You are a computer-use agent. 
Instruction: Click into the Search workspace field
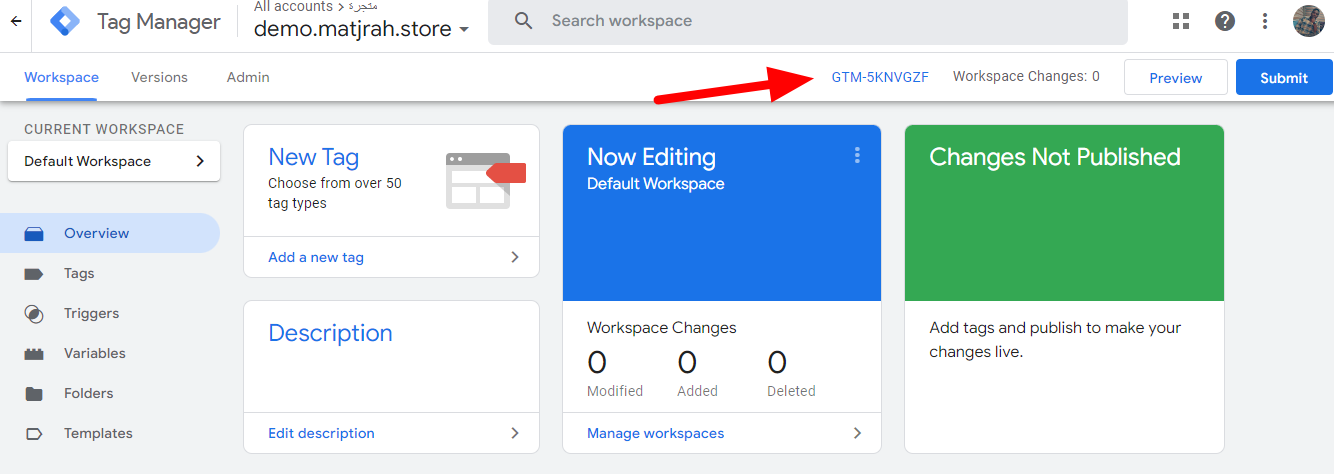pos(808,21)
